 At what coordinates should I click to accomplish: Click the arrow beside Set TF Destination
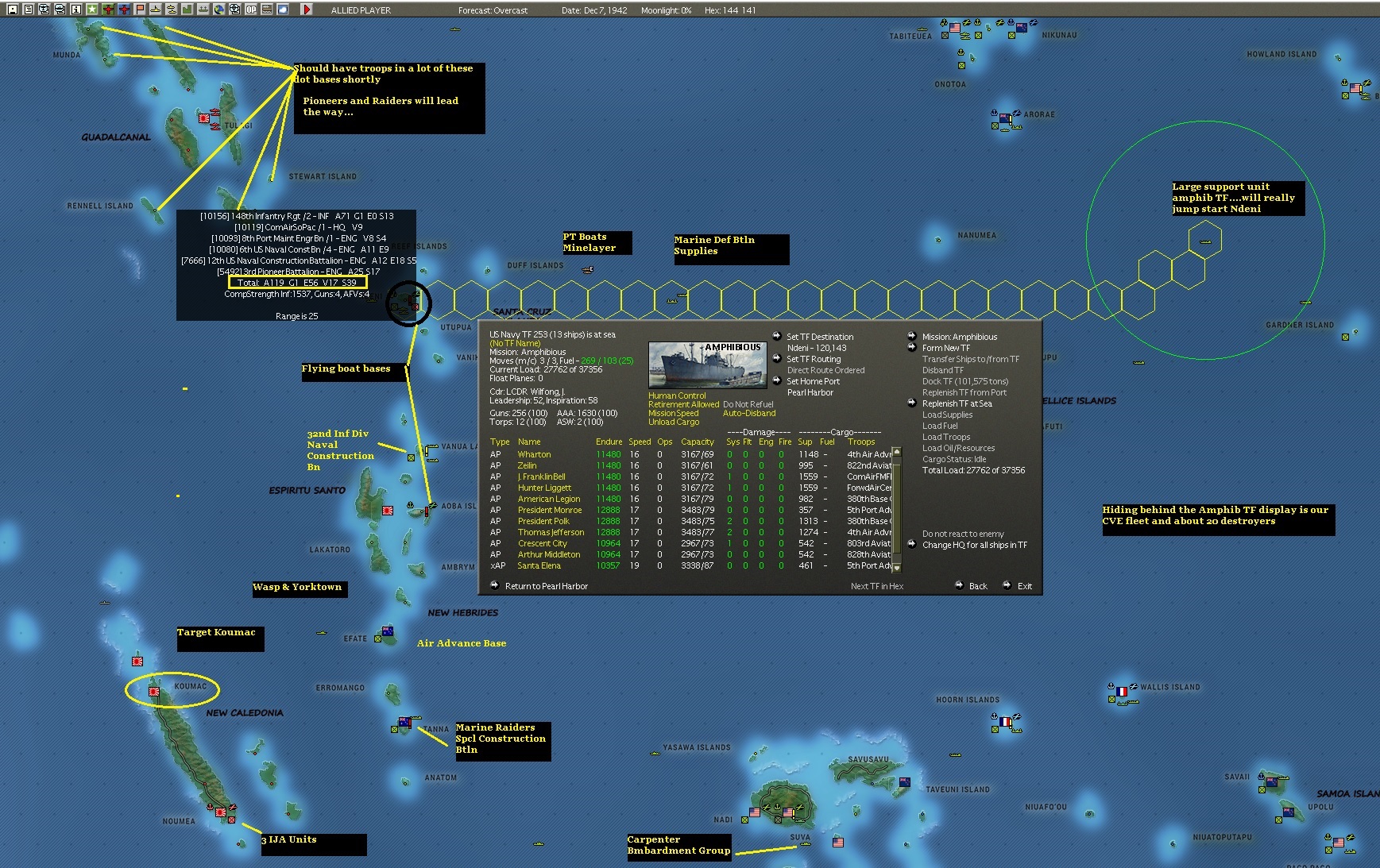tap(777, 336)
